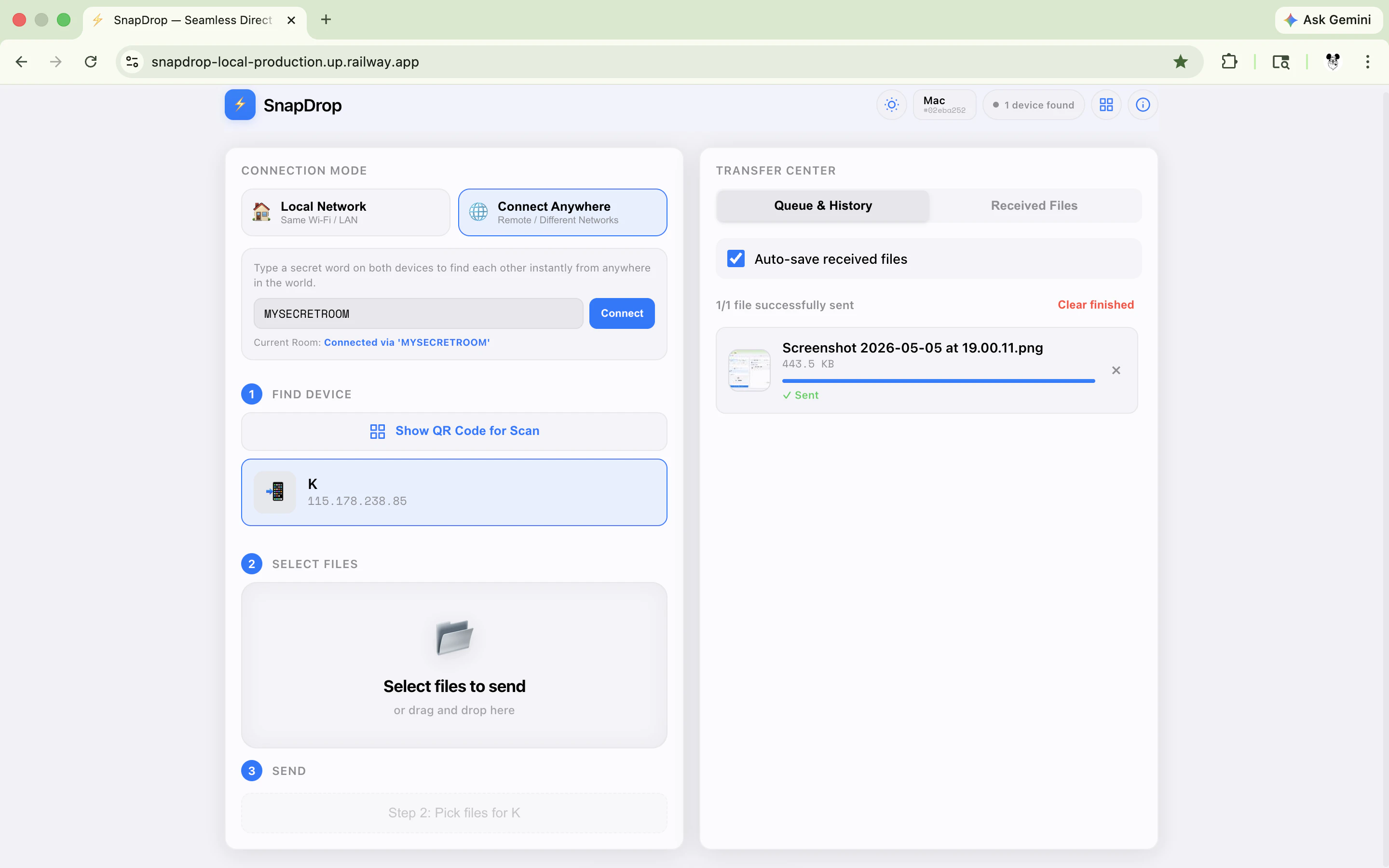Click the SELECT FILES step heading
This screenshot has width=1389, height=868.
(314, 564)
